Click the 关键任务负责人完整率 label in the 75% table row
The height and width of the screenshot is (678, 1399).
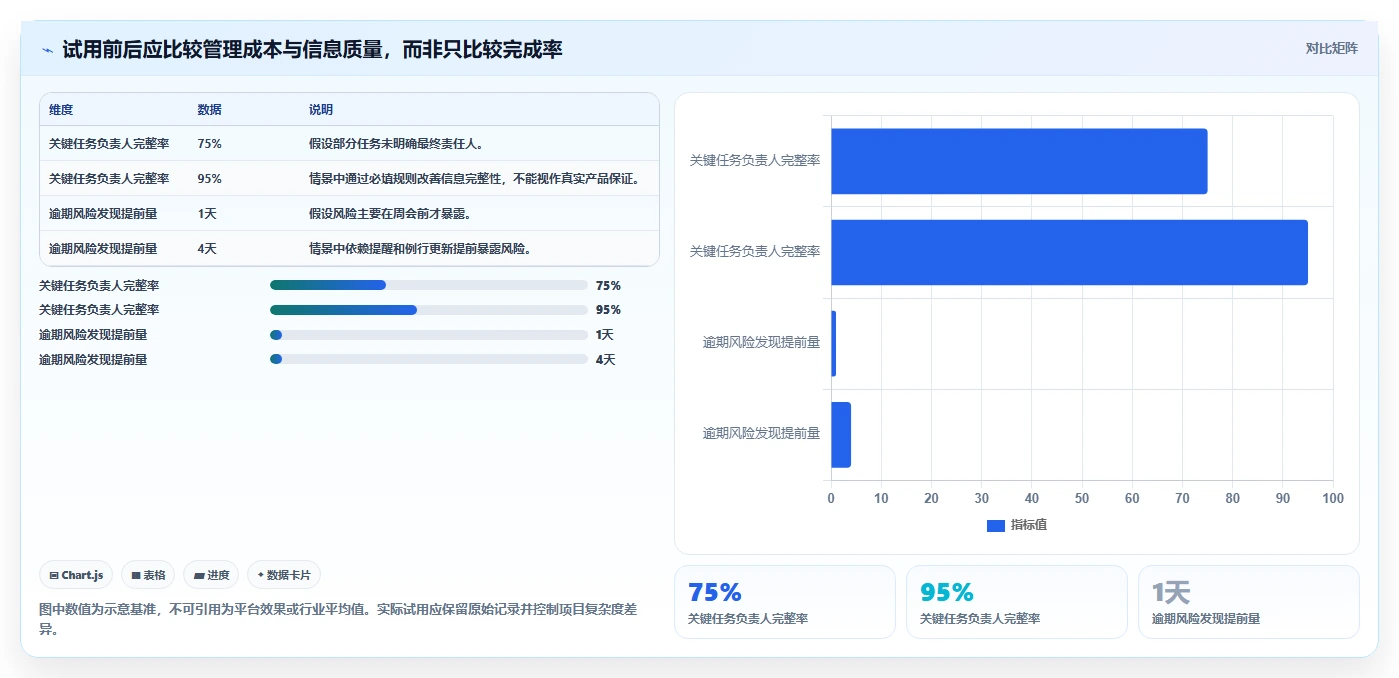pos(109,144)
